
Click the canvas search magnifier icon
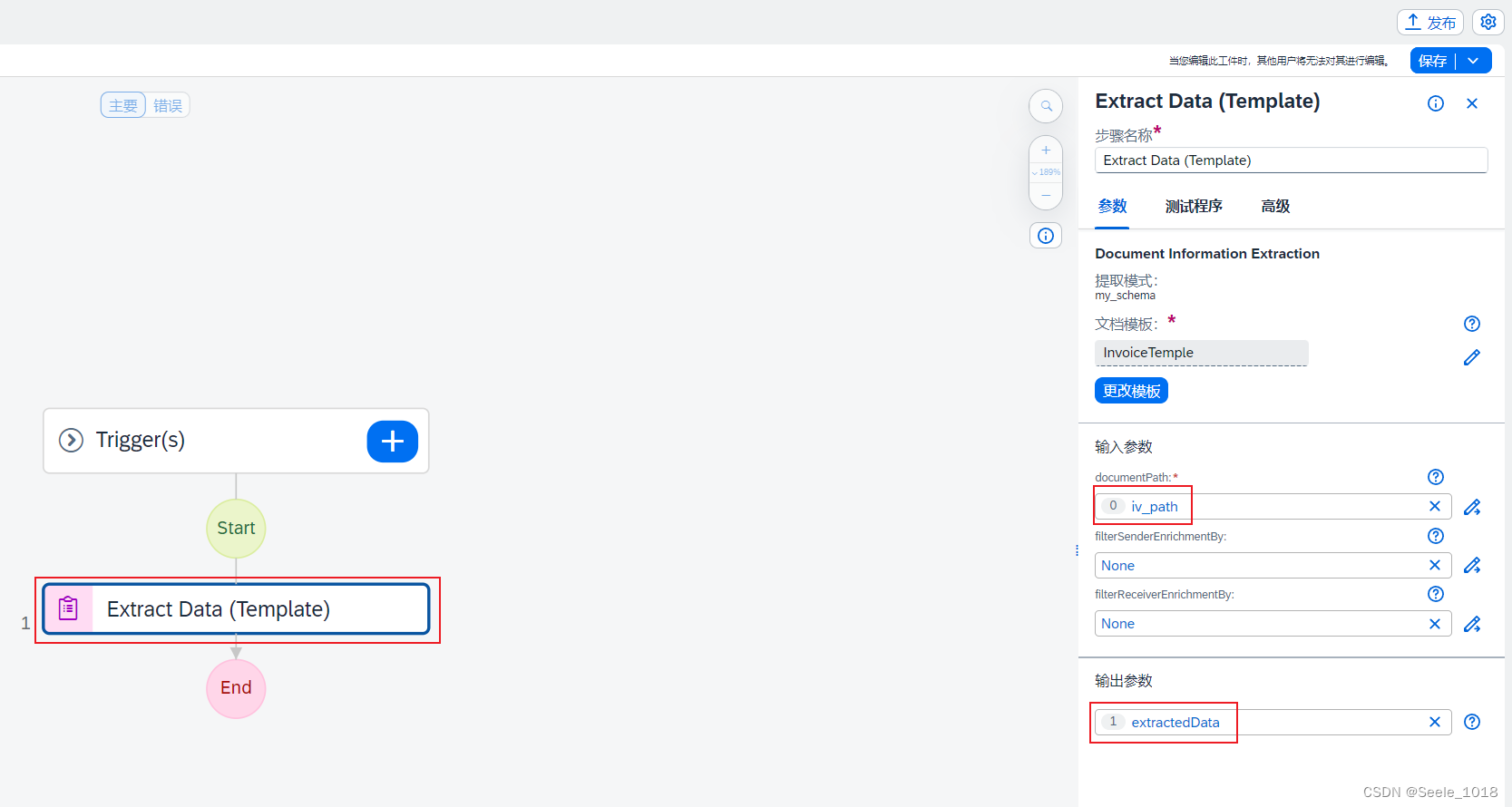1046,106
